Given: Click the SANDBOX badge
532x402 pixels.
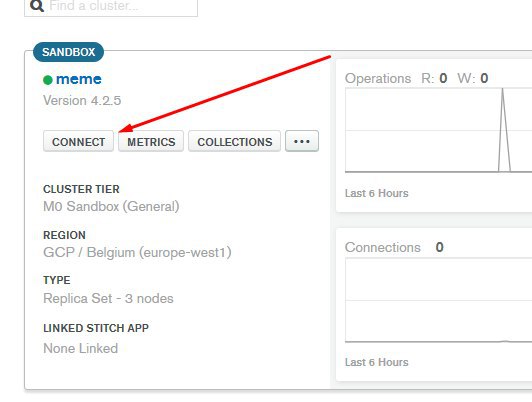Looking at the screenshot, I should [x=69, y=52].
